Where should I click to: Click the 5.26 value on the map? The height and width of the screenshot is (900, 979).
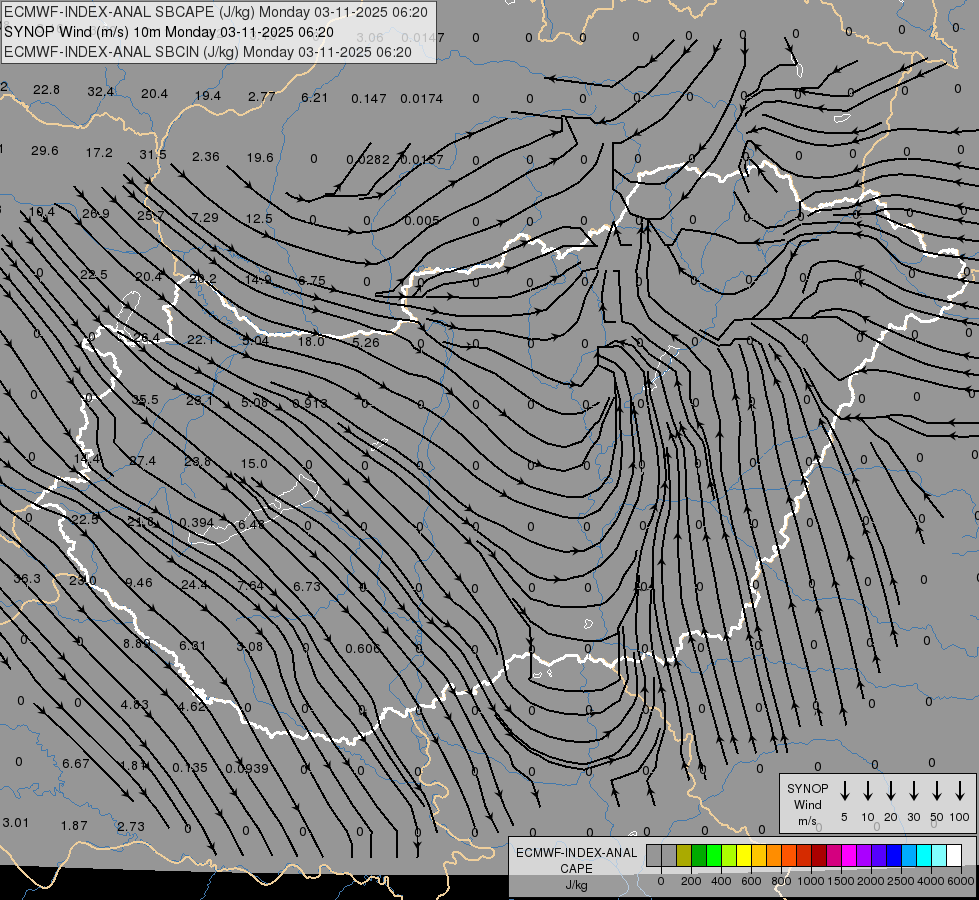[x=366, y=342]
